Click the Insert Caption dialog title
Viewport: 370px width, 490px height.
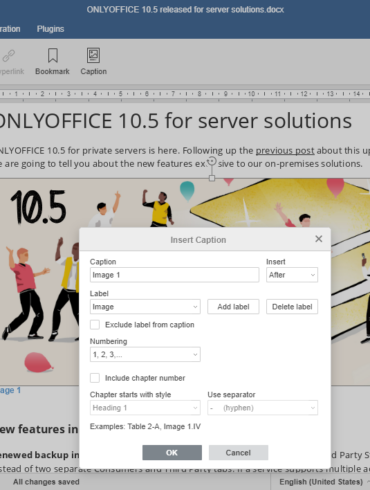(198, 240)
